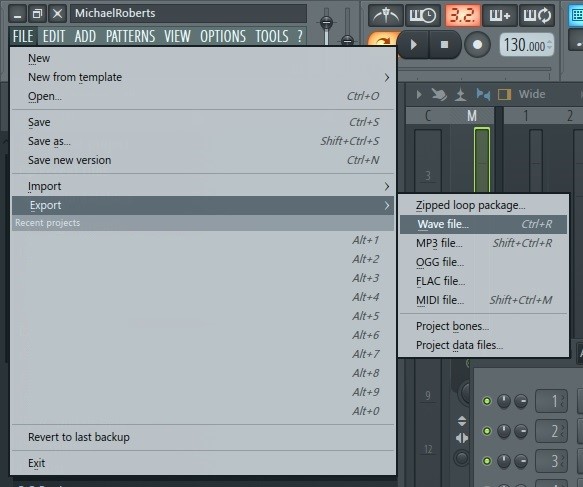Click the mixer stereo separation arrows icon
The width and height of the screenshot is (583, 487).
click(462, 438)
